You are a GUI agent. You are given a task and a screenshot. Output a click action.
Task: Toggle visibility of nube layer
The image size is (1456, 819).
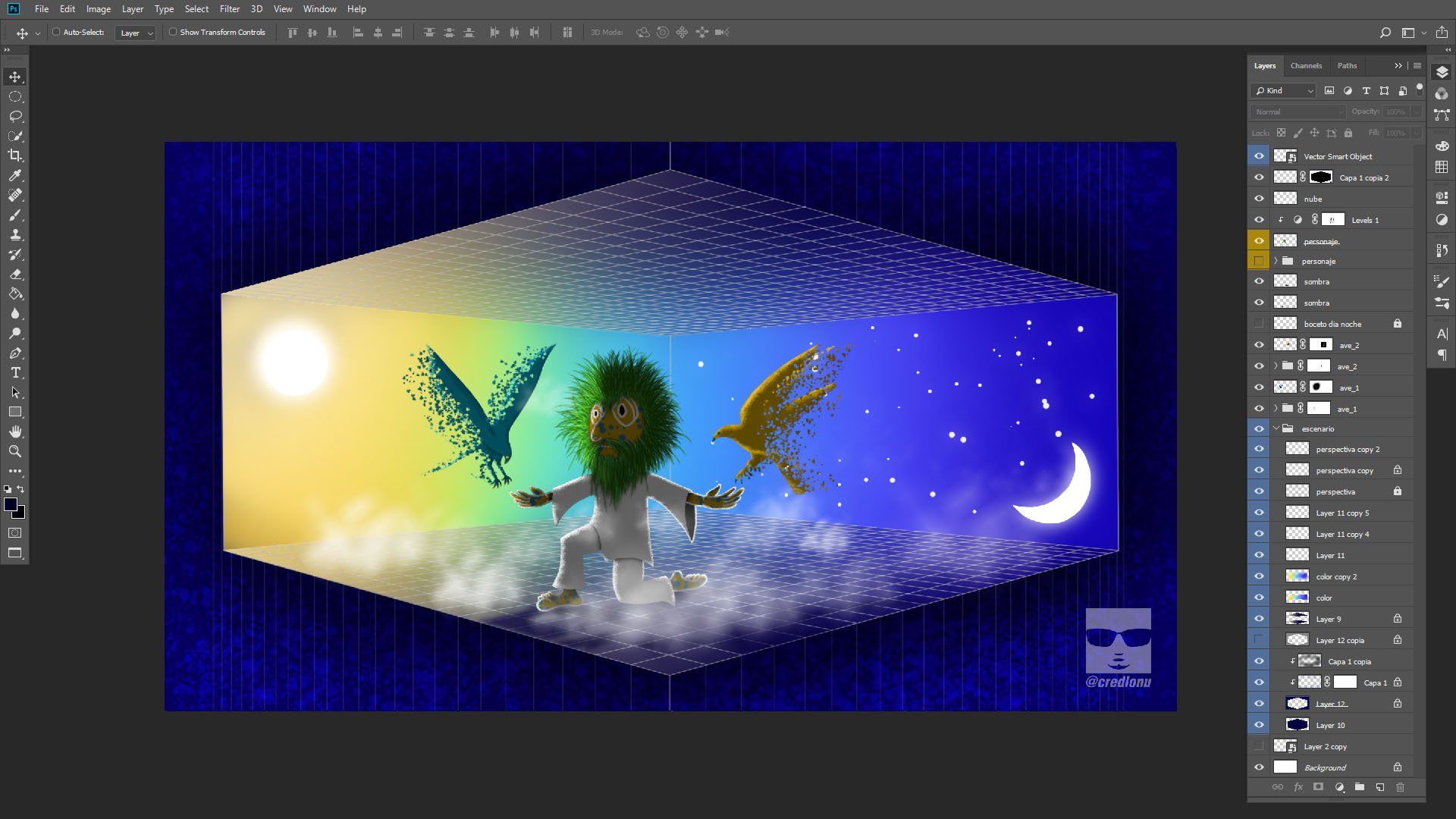click(1259, 199)
